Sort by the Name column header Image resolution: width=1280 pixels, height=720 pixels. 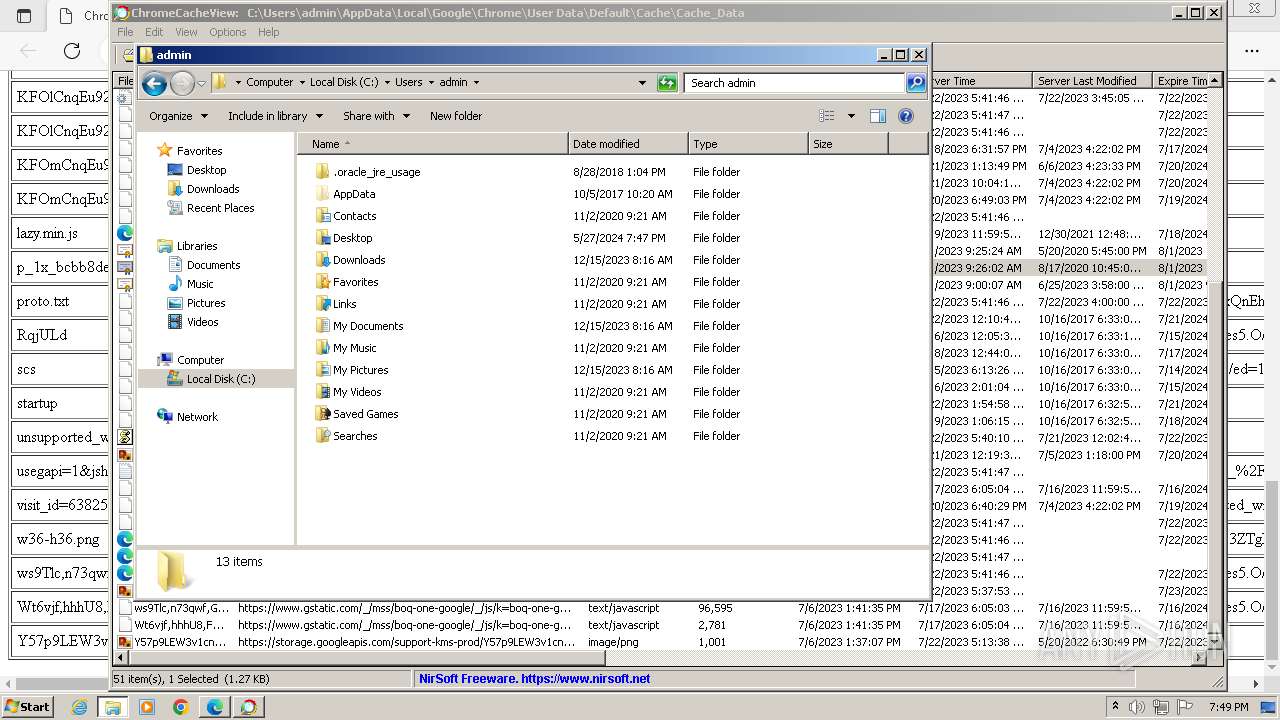coord(434,144)
